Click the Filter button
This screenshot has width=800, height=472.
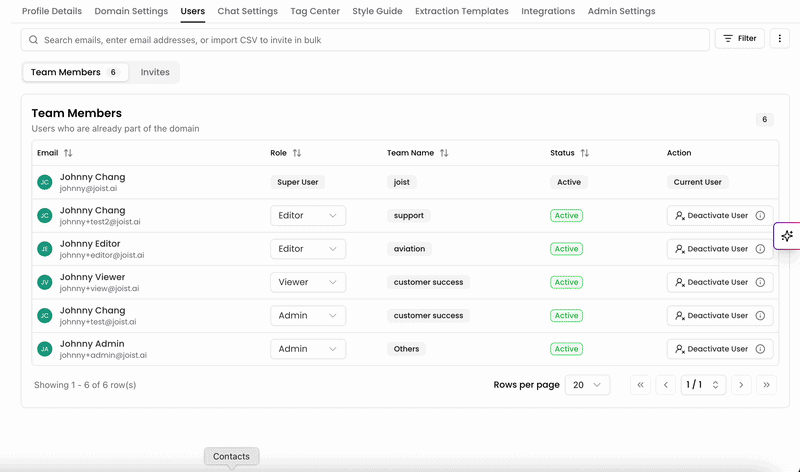pos(740,38)
